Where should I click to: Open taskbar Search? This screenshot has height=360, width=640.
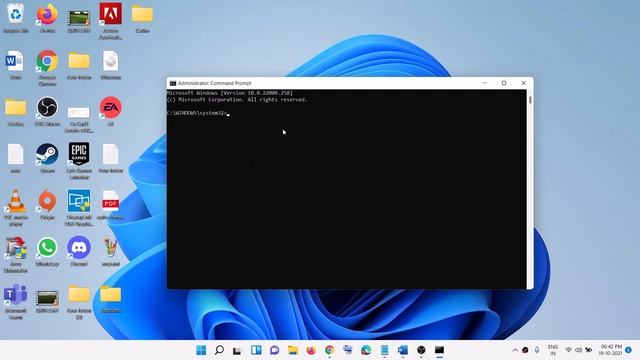220,350
